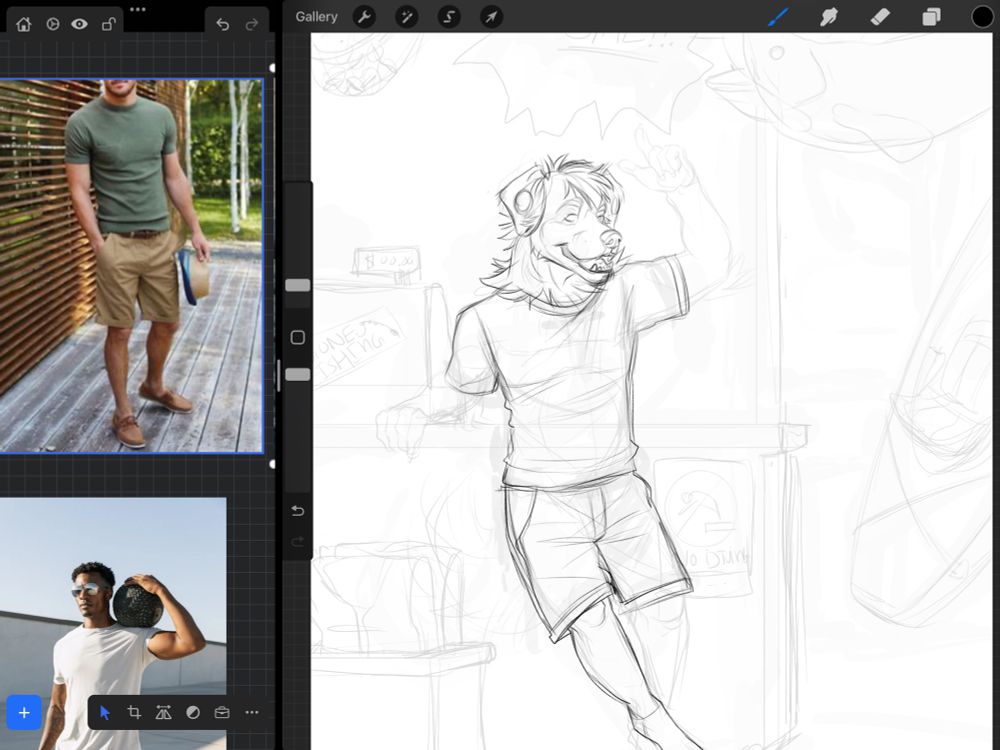Image resolution: width=1000 pixels, height=750 pixels.
Task: Open the black active color swatch
Action: [982, 17]
